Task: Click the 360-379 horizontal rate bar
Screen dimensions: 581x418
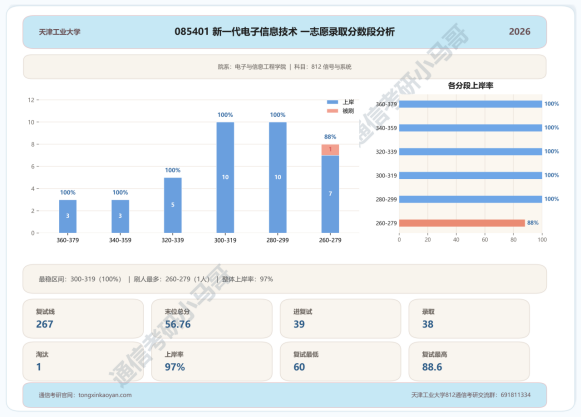Action: pyautogui.click(x=471, y=104)
